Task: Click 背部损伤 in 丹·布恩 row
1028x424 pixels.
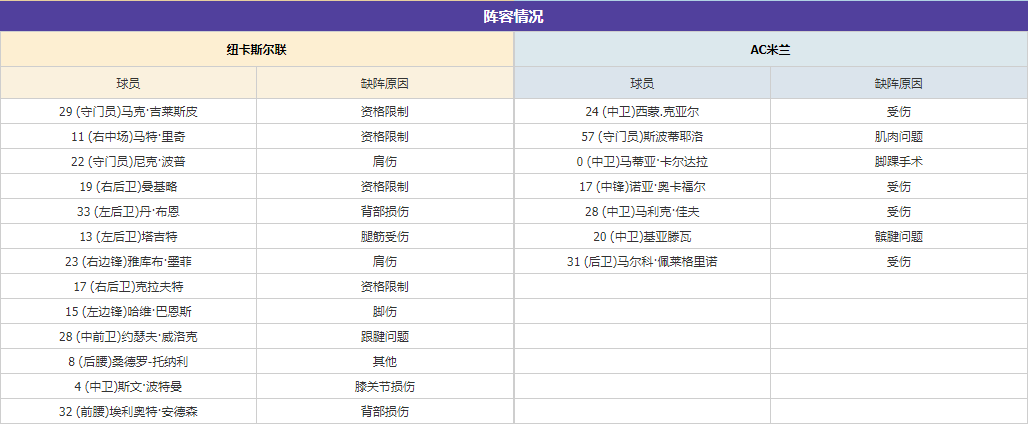Action: pyautogui.click(x=385, y=212)
